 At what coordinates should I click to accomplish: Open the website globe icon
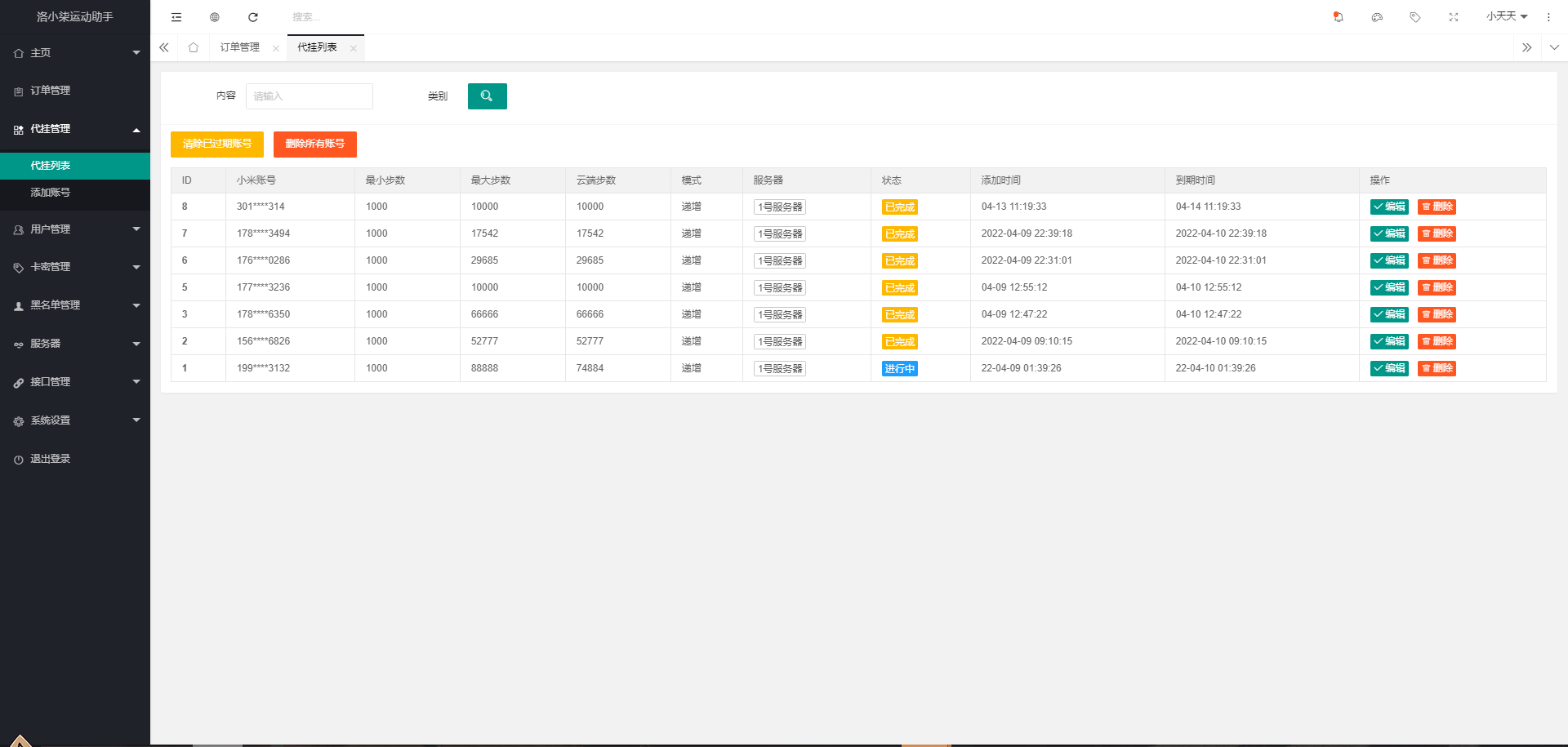pos(215,17)
